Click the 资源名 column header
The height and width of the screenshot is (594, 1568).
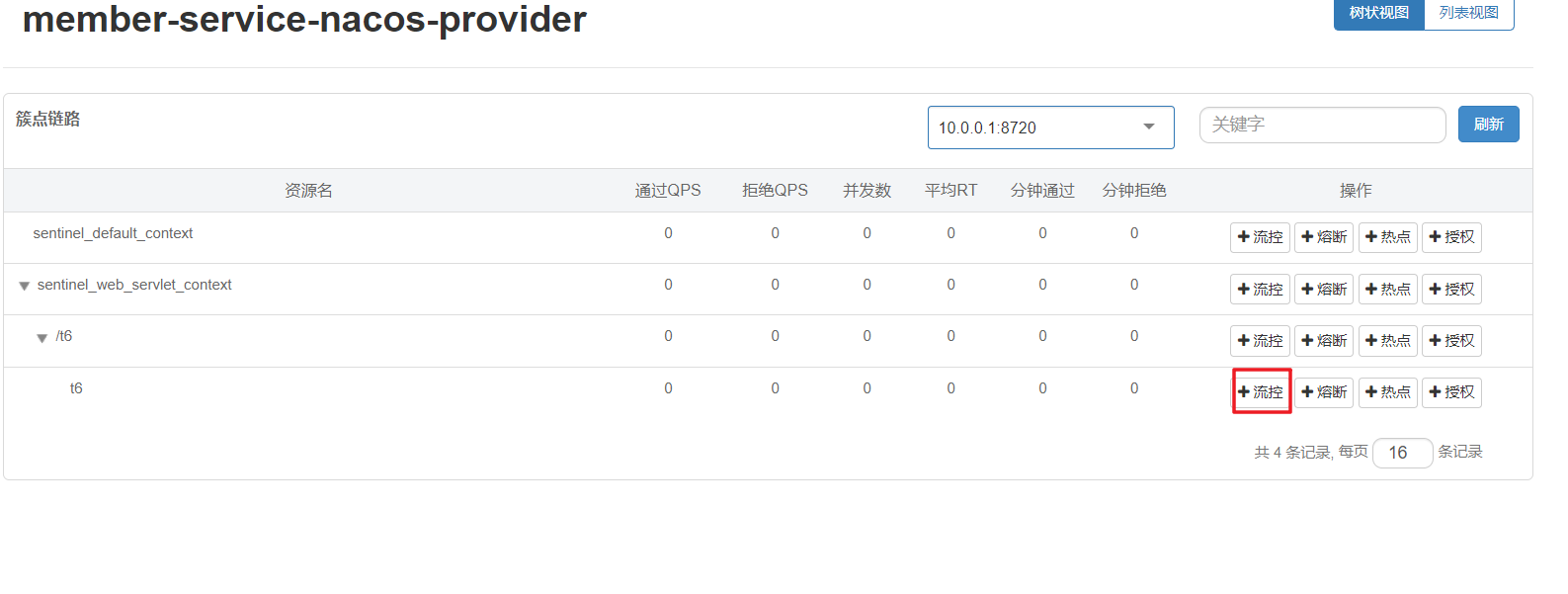(x=308, y=191)
